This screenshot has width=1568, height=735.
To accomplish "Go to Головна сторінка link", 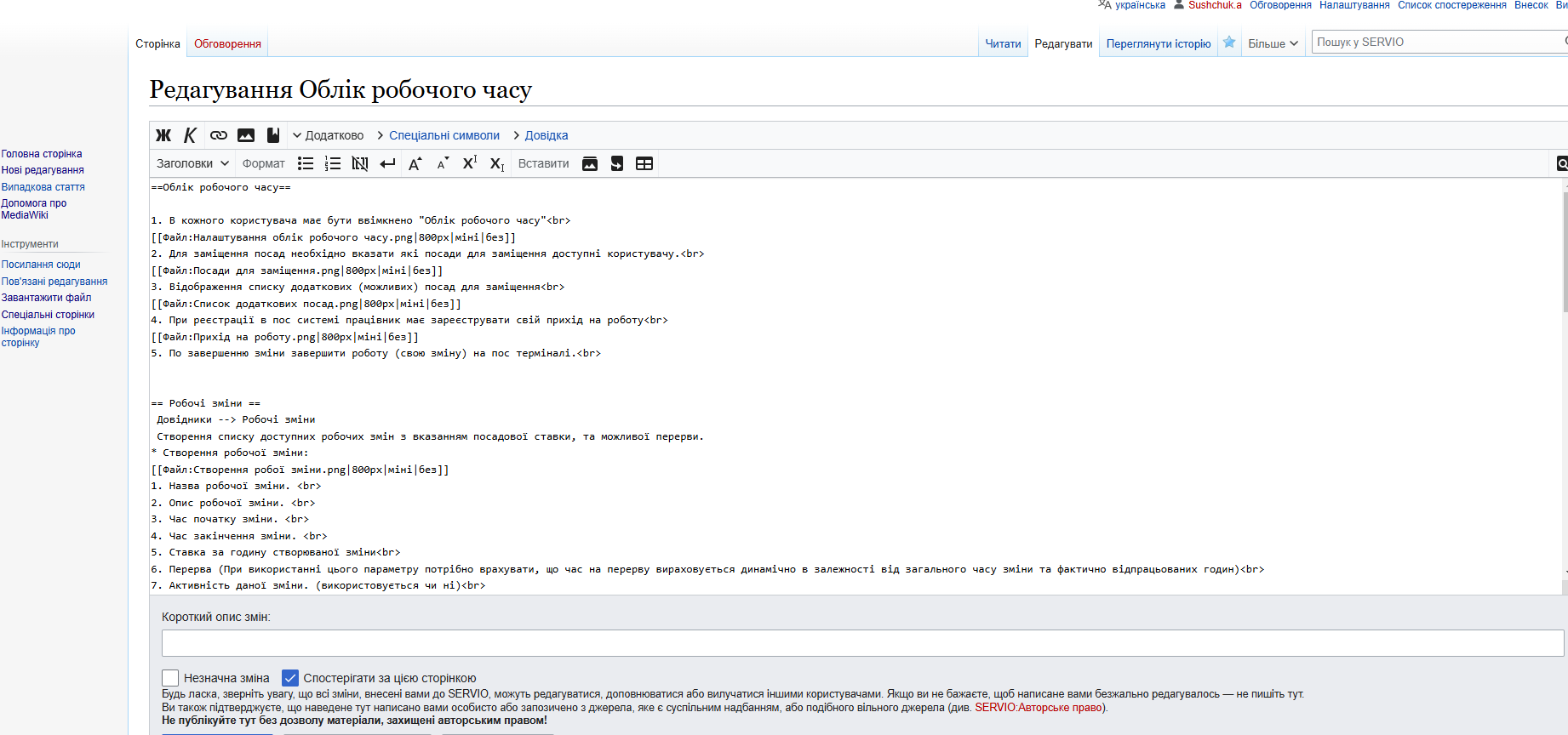I will 42,154.
